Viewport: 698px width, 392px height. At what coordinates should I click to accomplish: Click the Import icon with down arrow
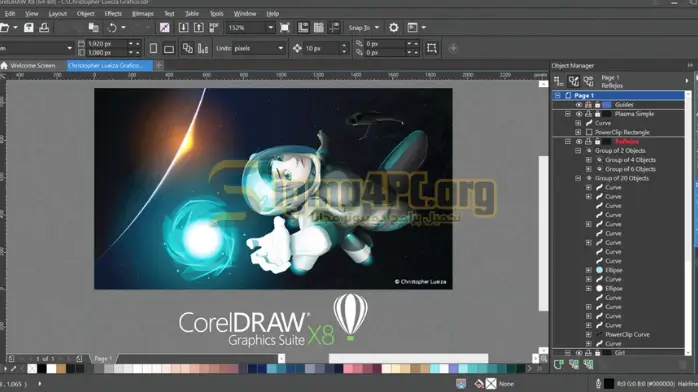183,28
